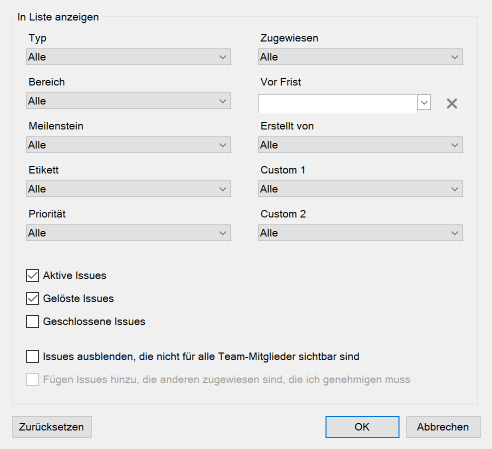492x449 pixels.
Task: Click the Zurücksetzen button
Action: (52, 427)
